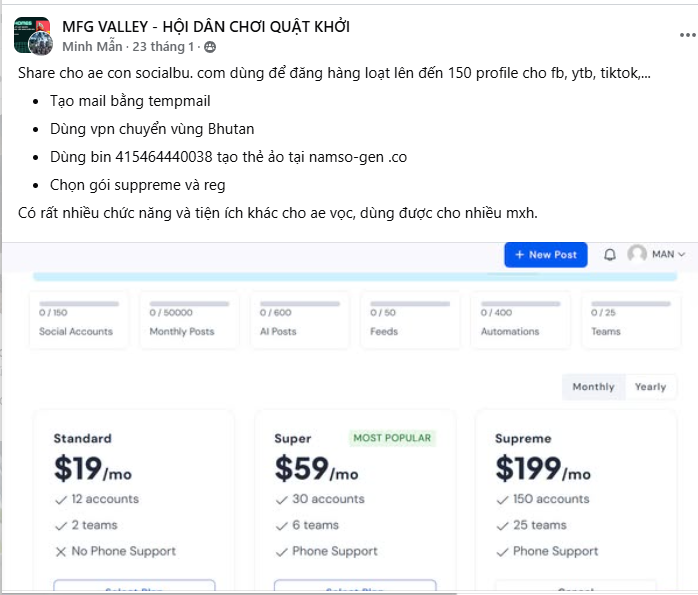Expand the MAN account dropdown

668,254
